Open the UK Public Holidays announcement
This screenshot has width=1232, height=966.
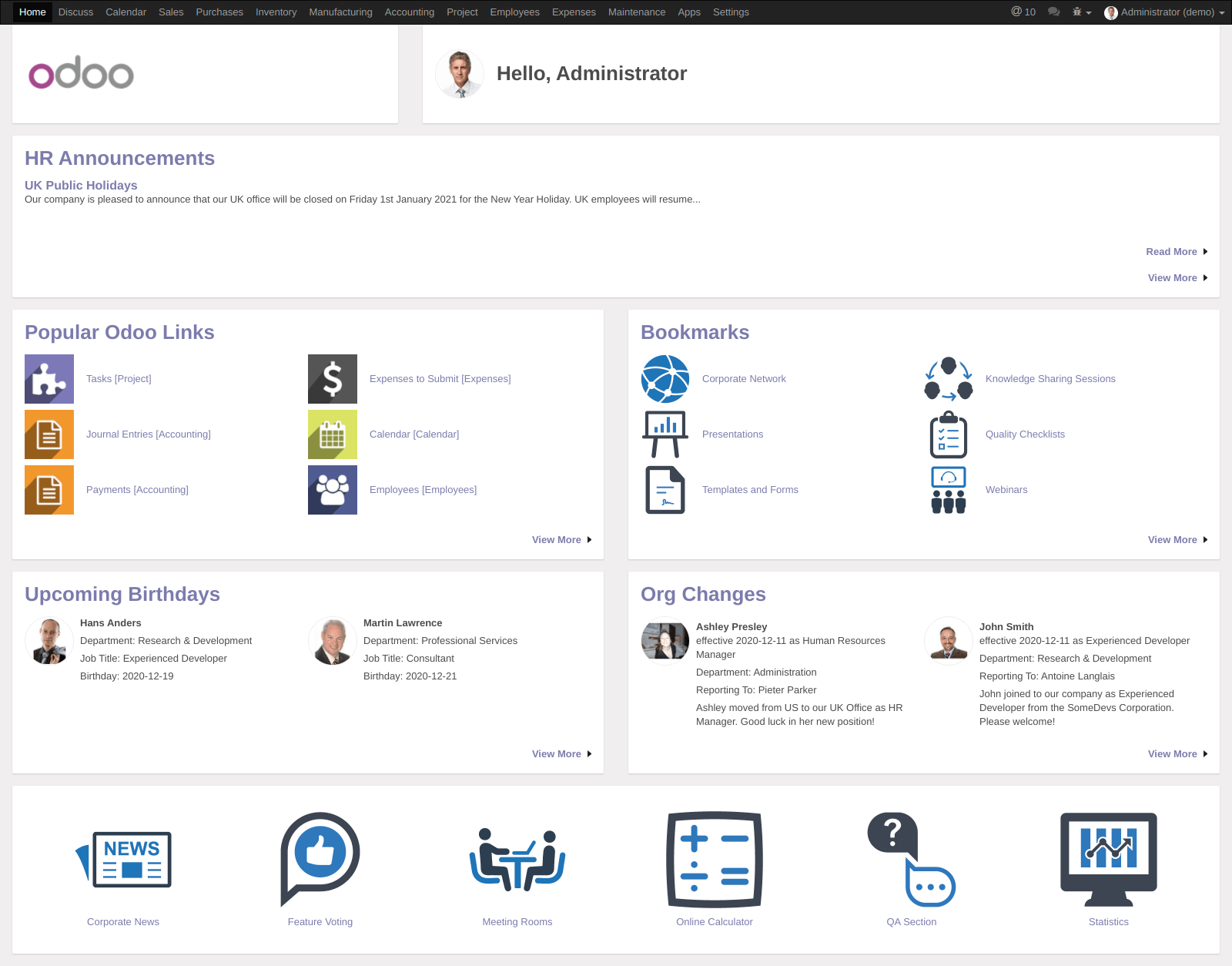pos(80,185)
